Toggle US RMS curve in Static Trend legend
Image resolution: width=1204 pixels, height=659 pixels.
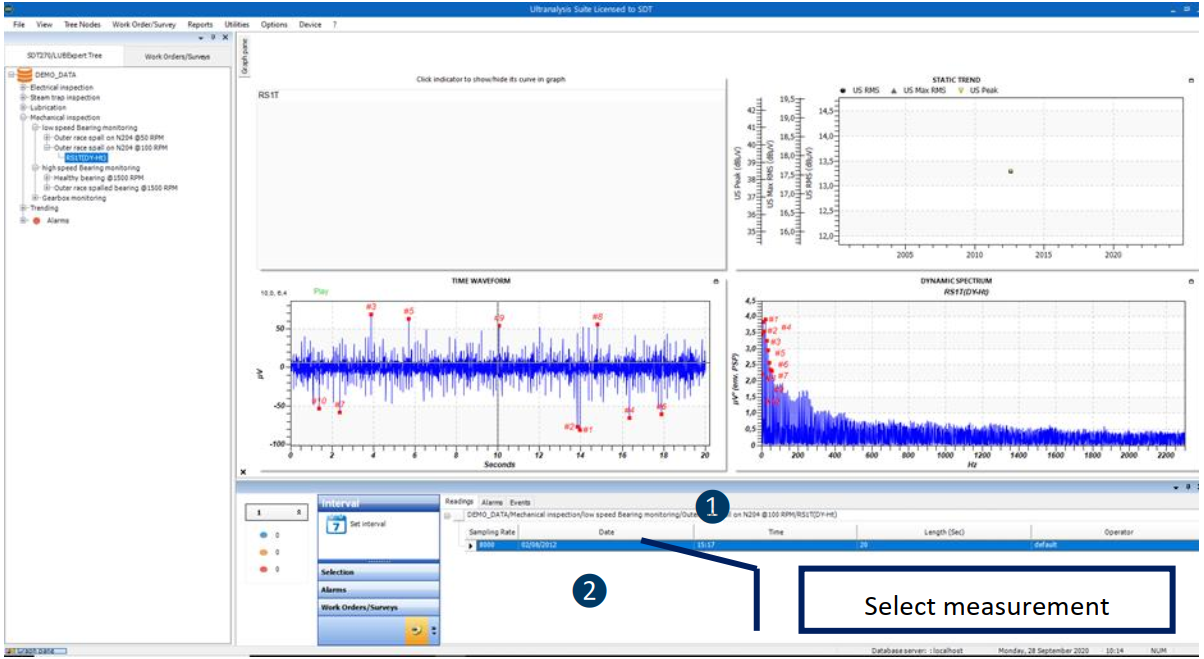[x=864, y=90]
